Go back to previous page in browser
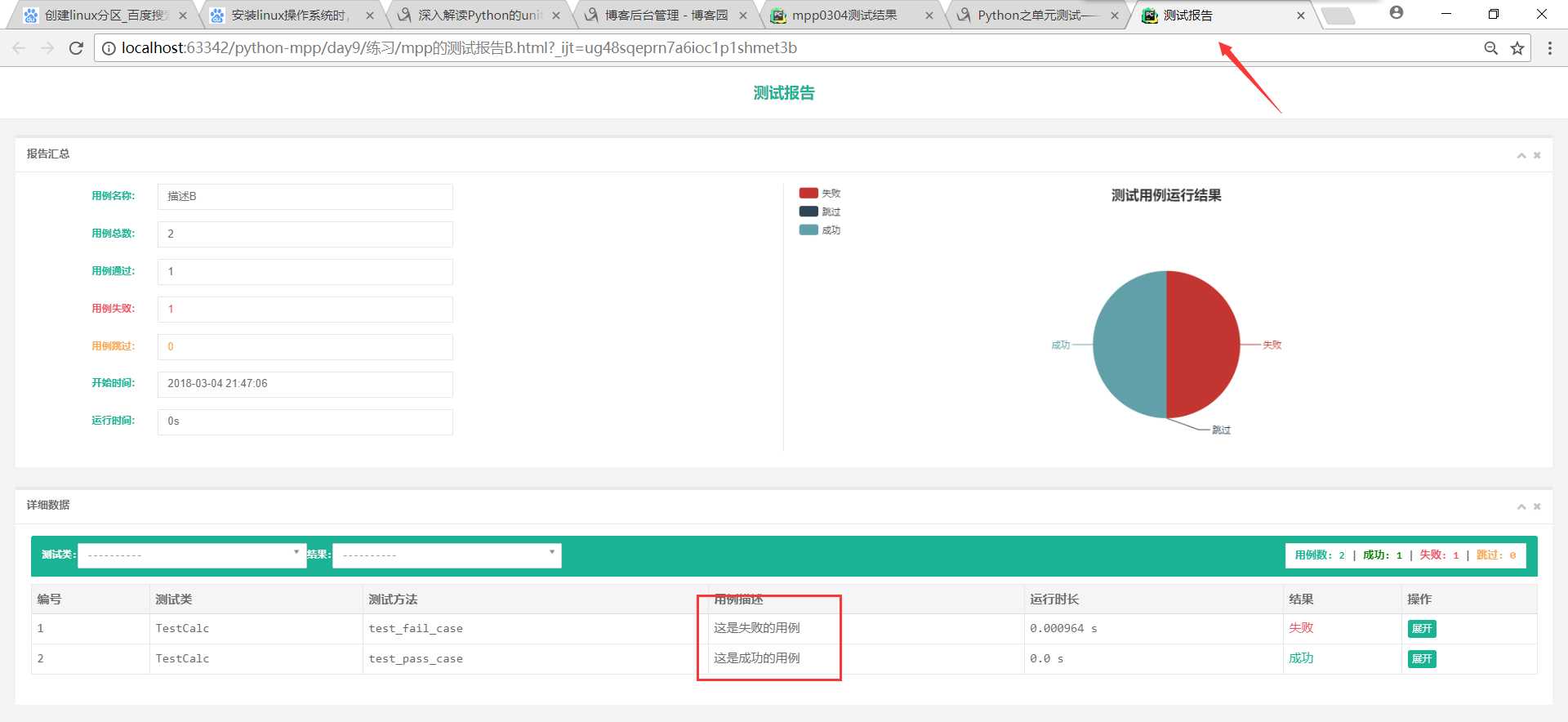This screenshot has height=722, width=1568. coord(19,48)
